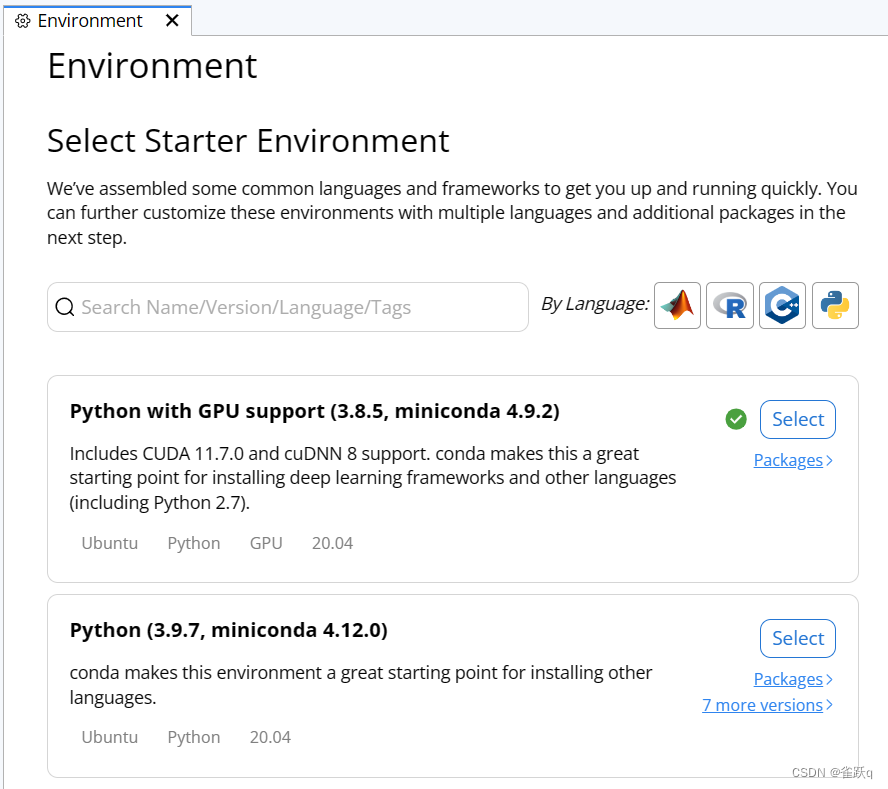Close the Environment tab
This screenshot has height=789, width=888.
pos(173,20)
